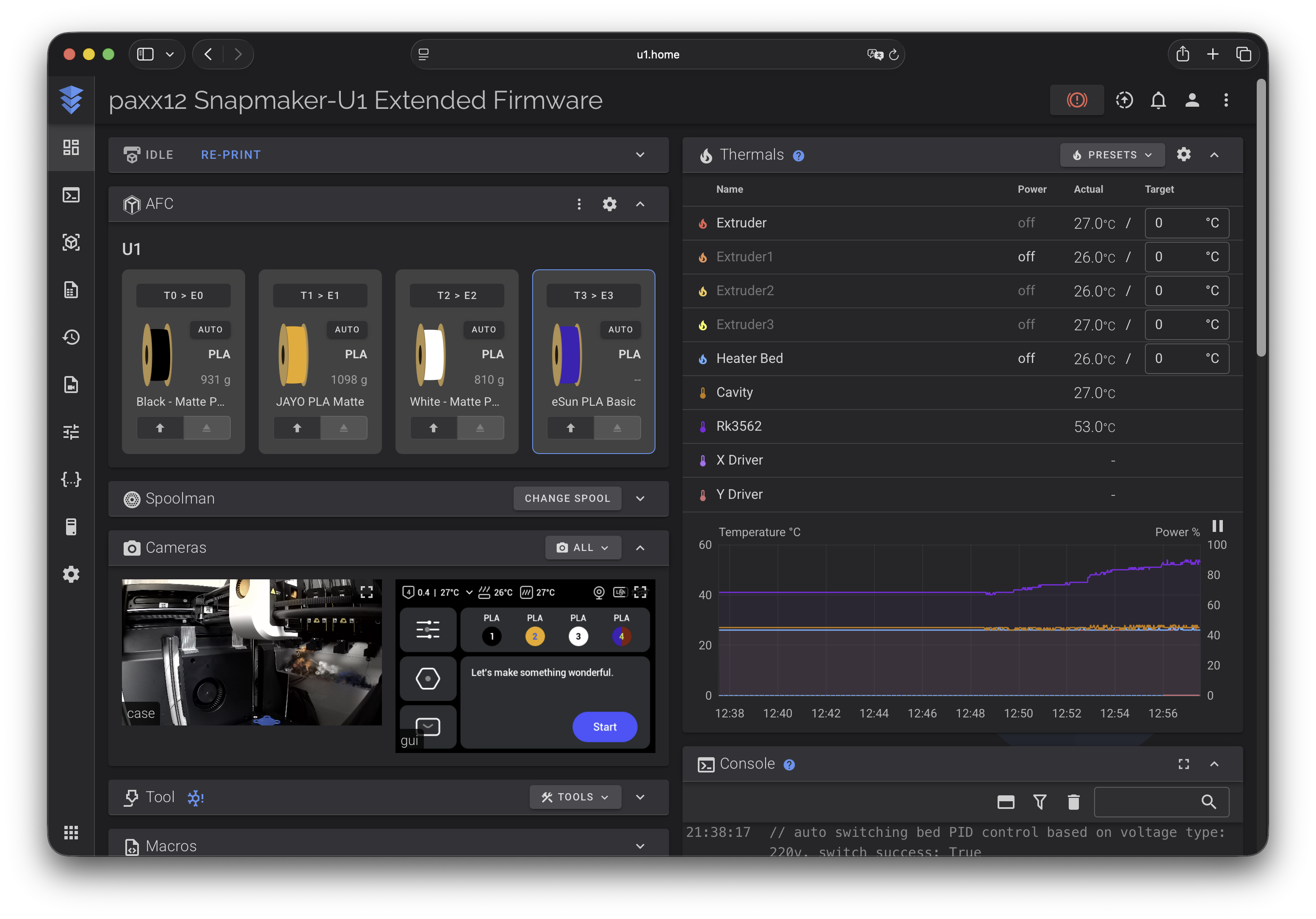The image size is (1316, 919).
Task: Click the red Emergency Stop button
Action: [x=1076, y=100]
